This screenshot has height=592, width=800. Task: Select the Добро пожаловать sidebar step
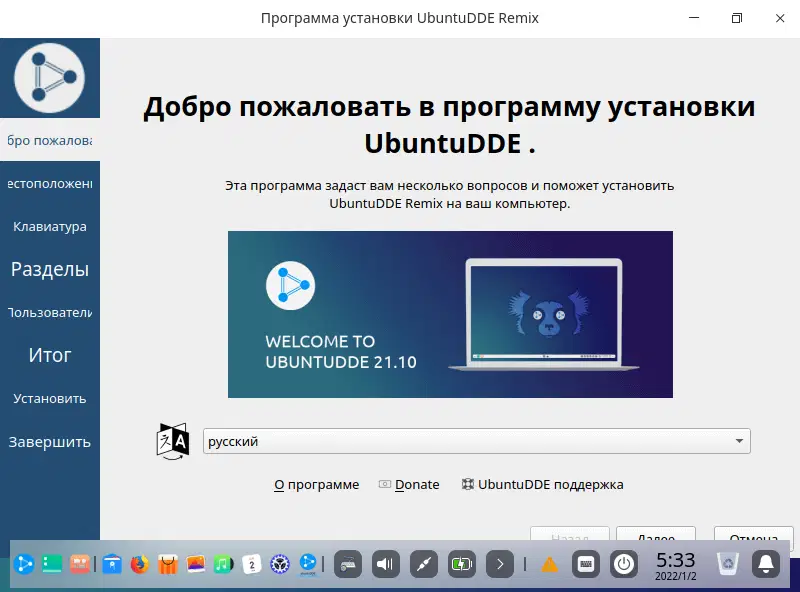(x=50, y=140)
